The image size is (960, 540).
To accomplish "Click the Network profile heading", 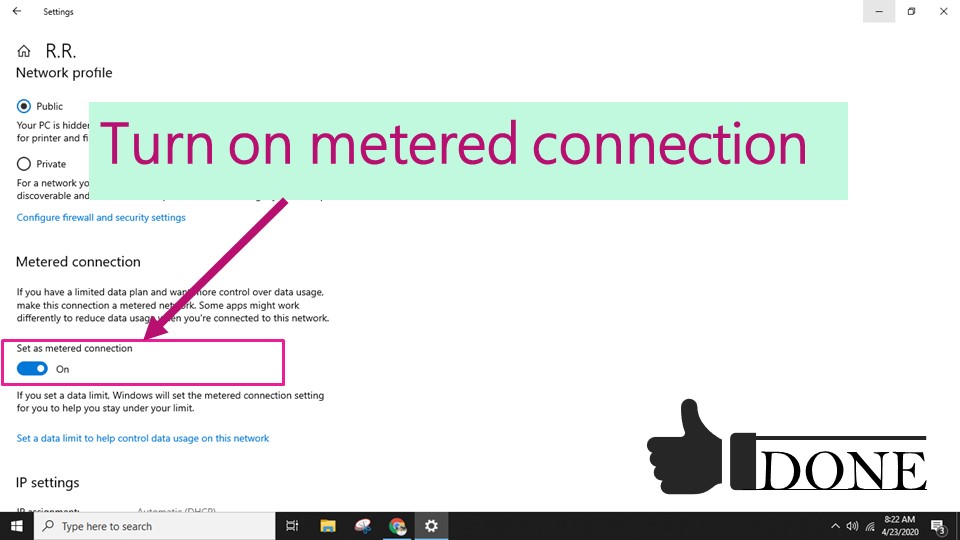I will click(x=64, y=72).
